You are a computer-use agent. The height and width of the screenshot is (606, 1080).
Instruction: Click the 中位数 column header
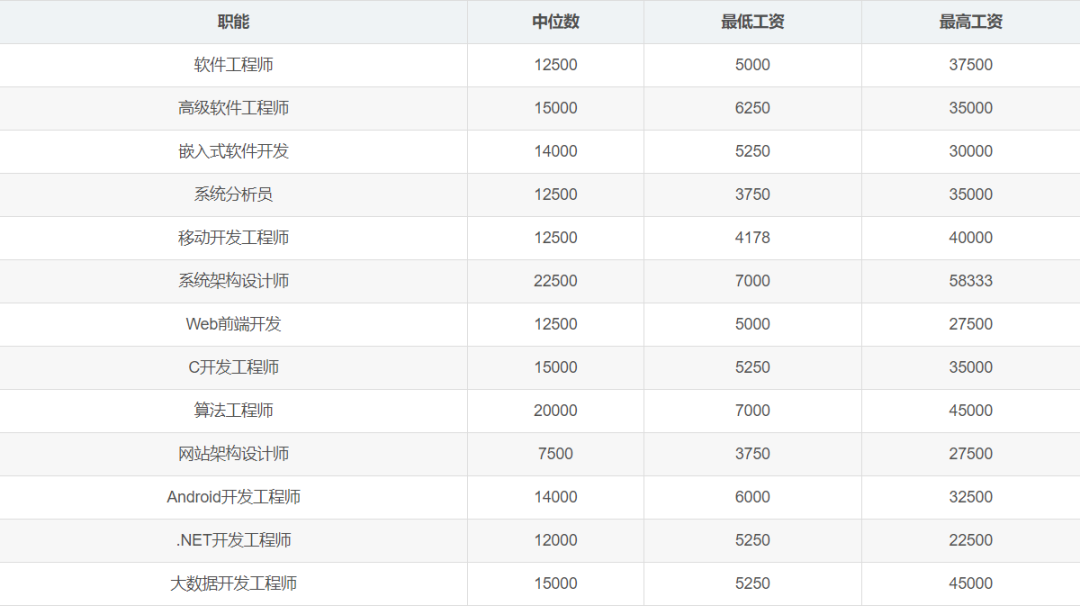555,22
